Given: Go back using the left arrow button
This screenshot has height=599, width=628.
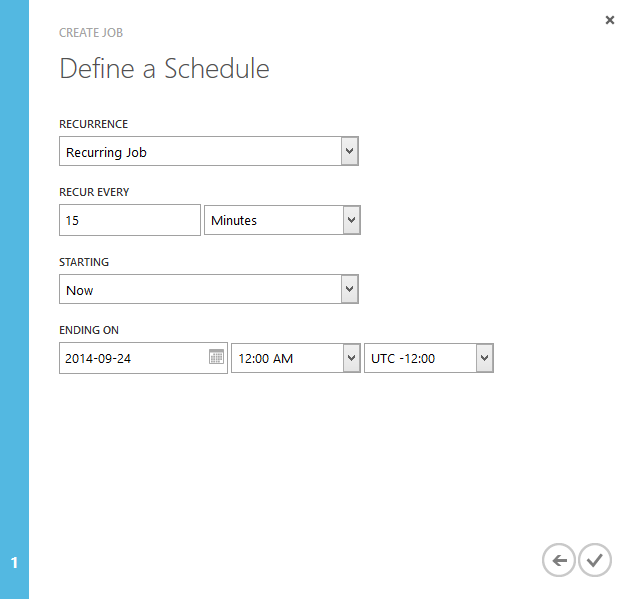Looking at the screenshot, I should 559,560.
